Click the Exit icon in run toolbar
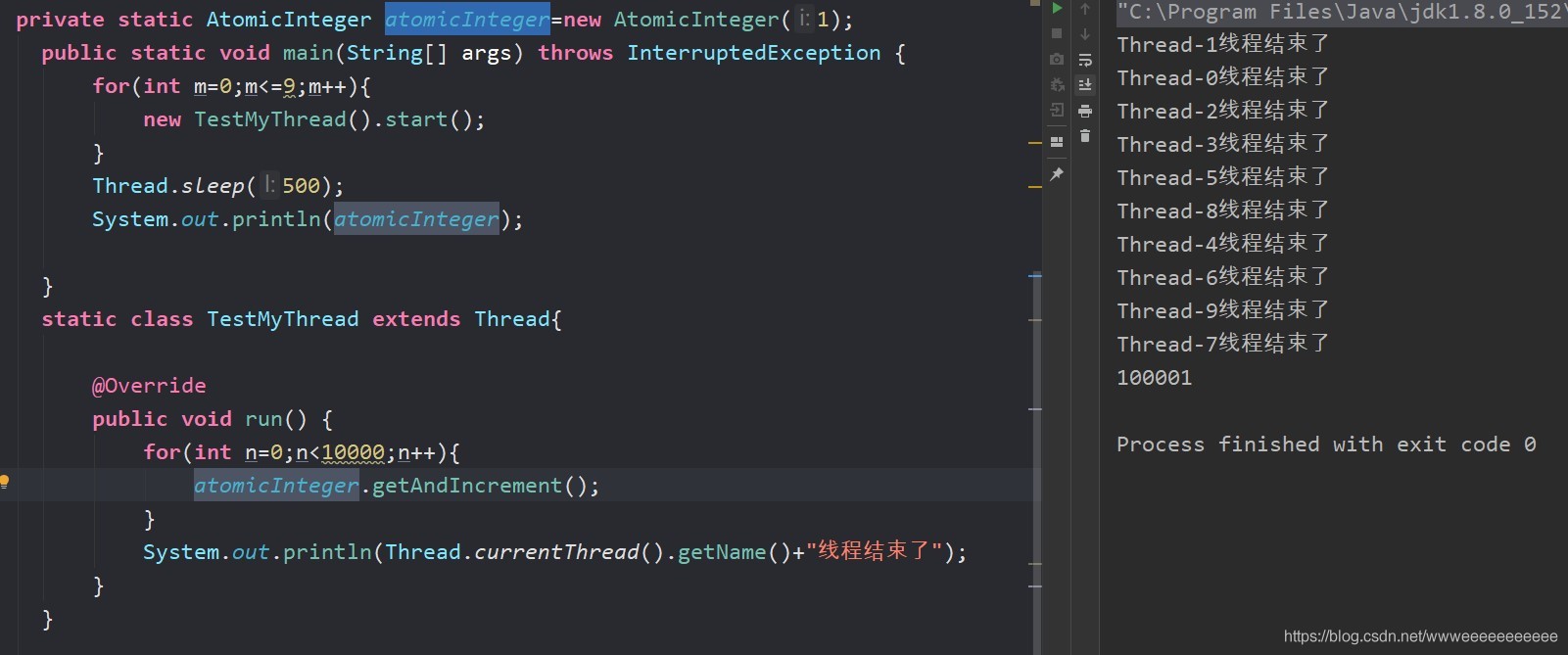 [1057, 110]
